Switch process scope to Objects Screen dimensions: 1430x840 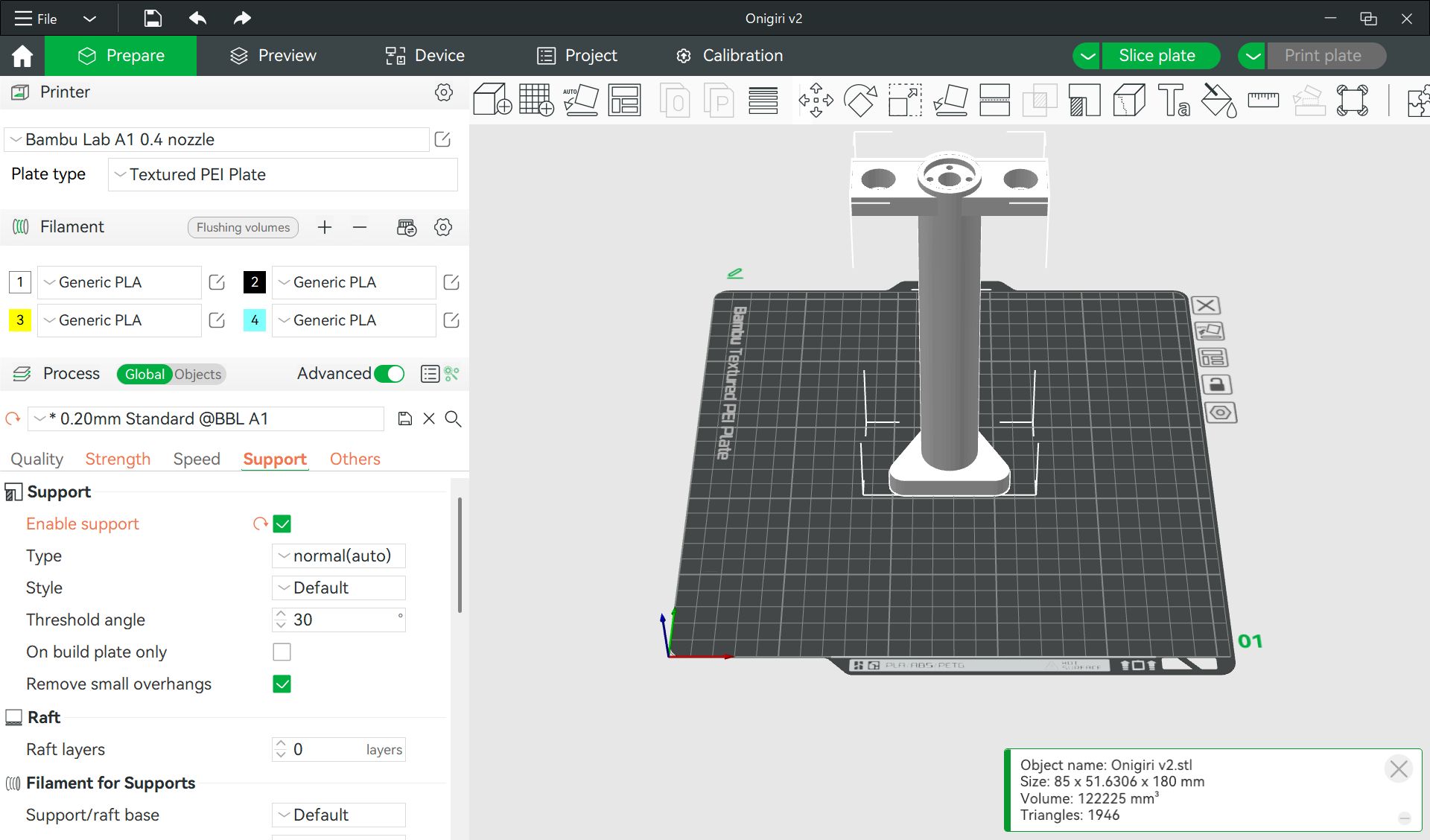pos(198,374)
